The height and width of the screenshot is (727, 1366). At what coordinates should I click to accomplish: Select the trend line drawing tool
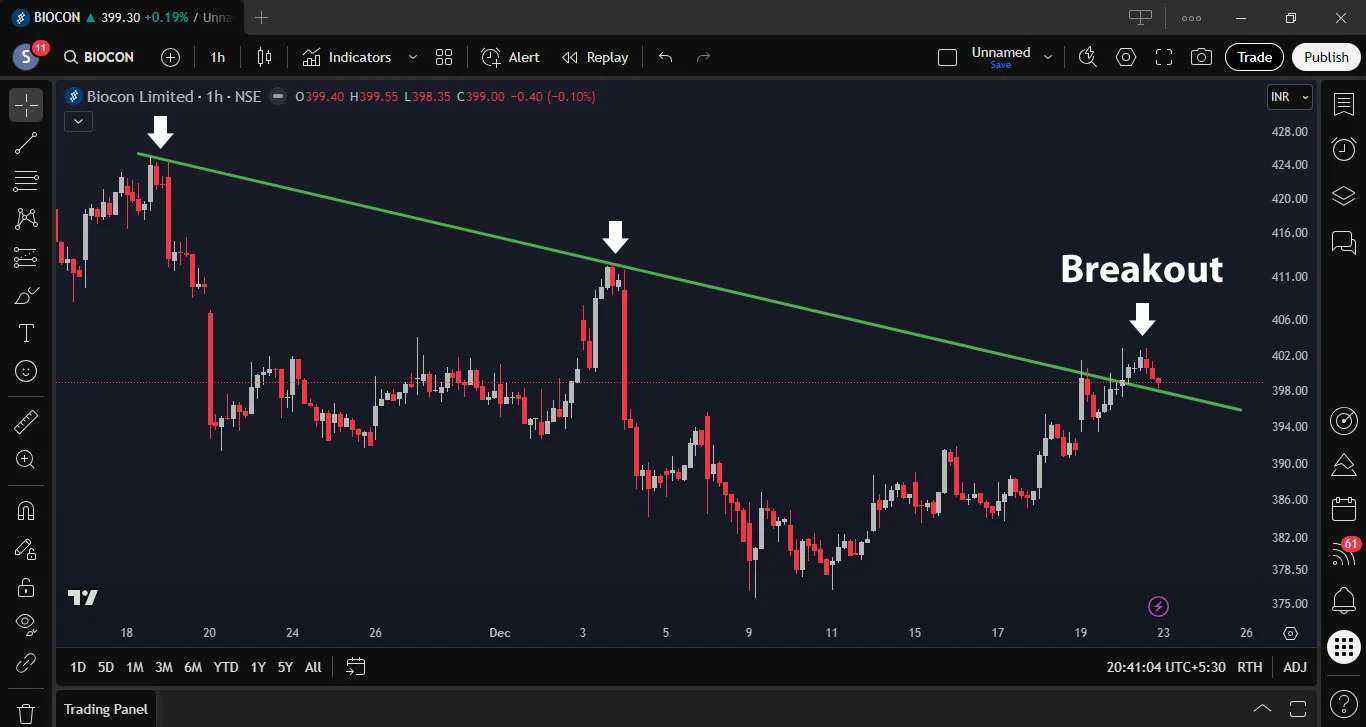(26, 144)
